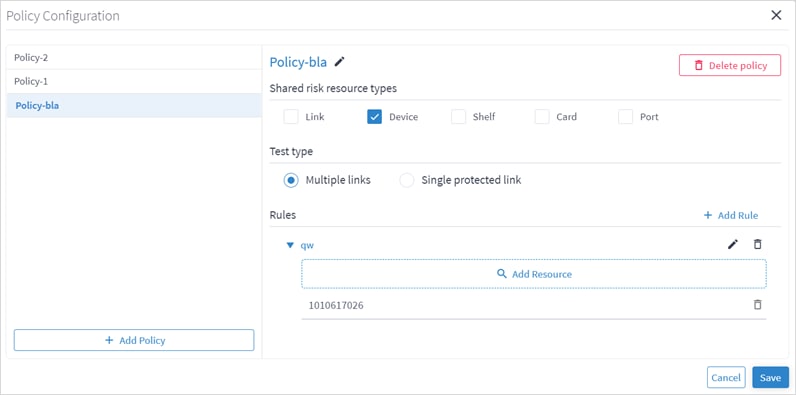
Task: Click the Delete policy button
Action: tap(730, 65)
